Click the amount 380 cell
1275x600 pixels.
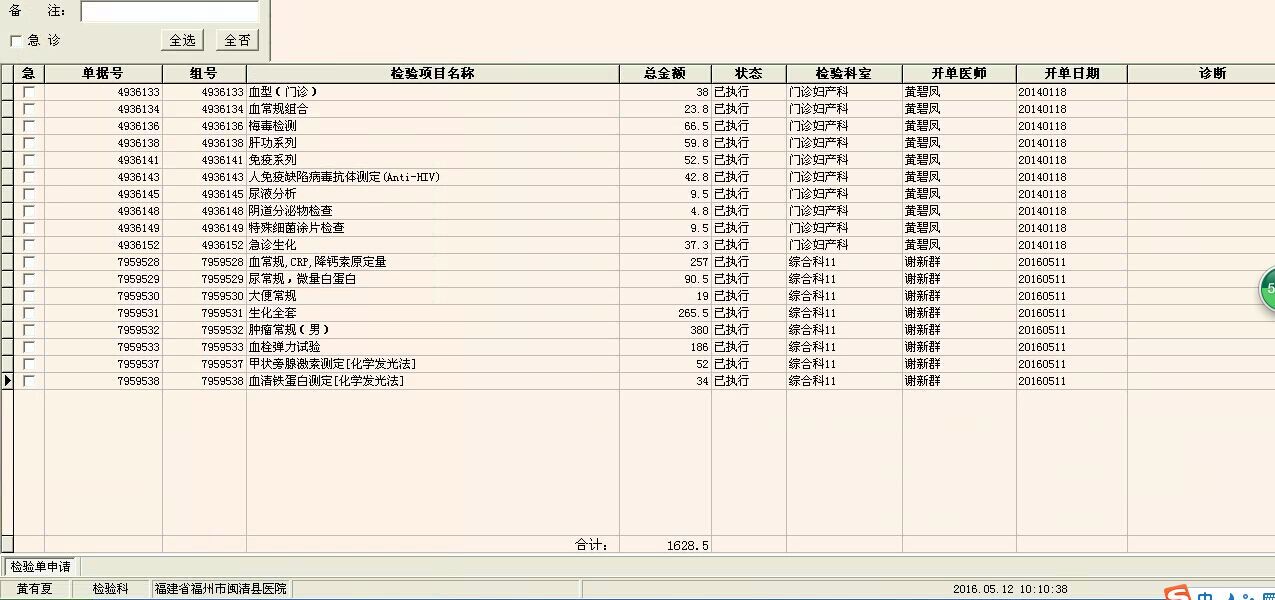[665, 330]
